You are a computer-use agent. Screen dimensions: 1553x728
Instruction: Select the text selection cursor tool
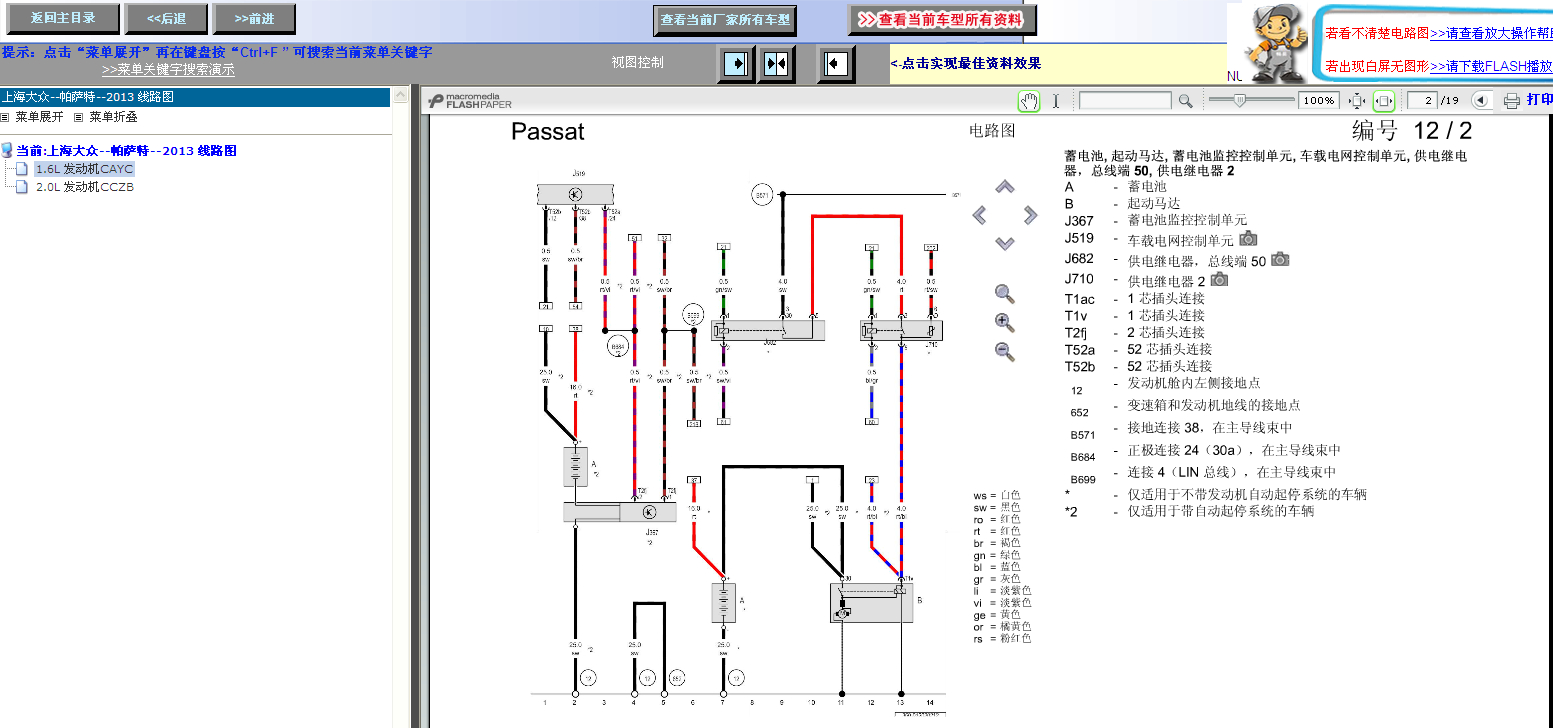click(1055, 101)
